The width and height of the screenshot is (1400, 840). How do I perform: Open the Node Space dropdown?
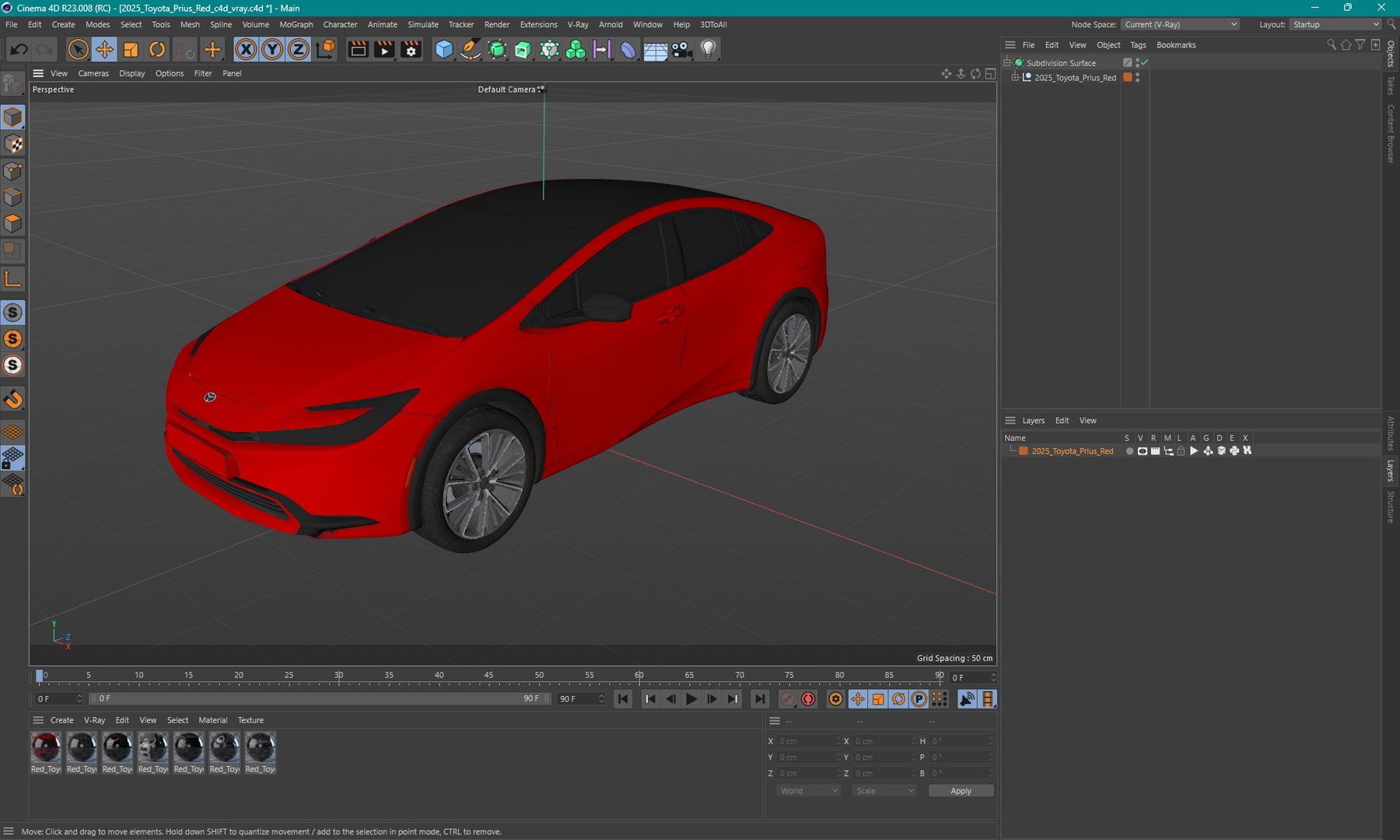[1180, 25]
